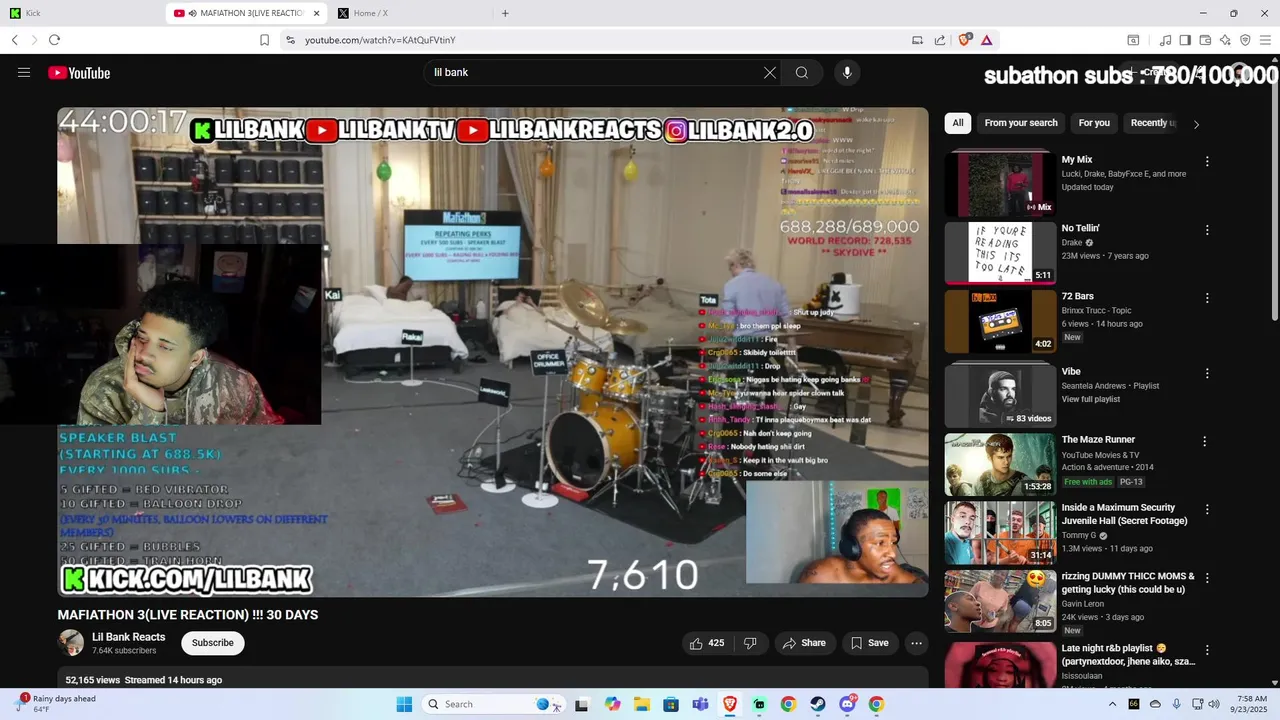The height and width of the screenshot is (720, 1280).
Task: Open Brave Leo AI sparkle icon
Action: [x=1225, y=40]
